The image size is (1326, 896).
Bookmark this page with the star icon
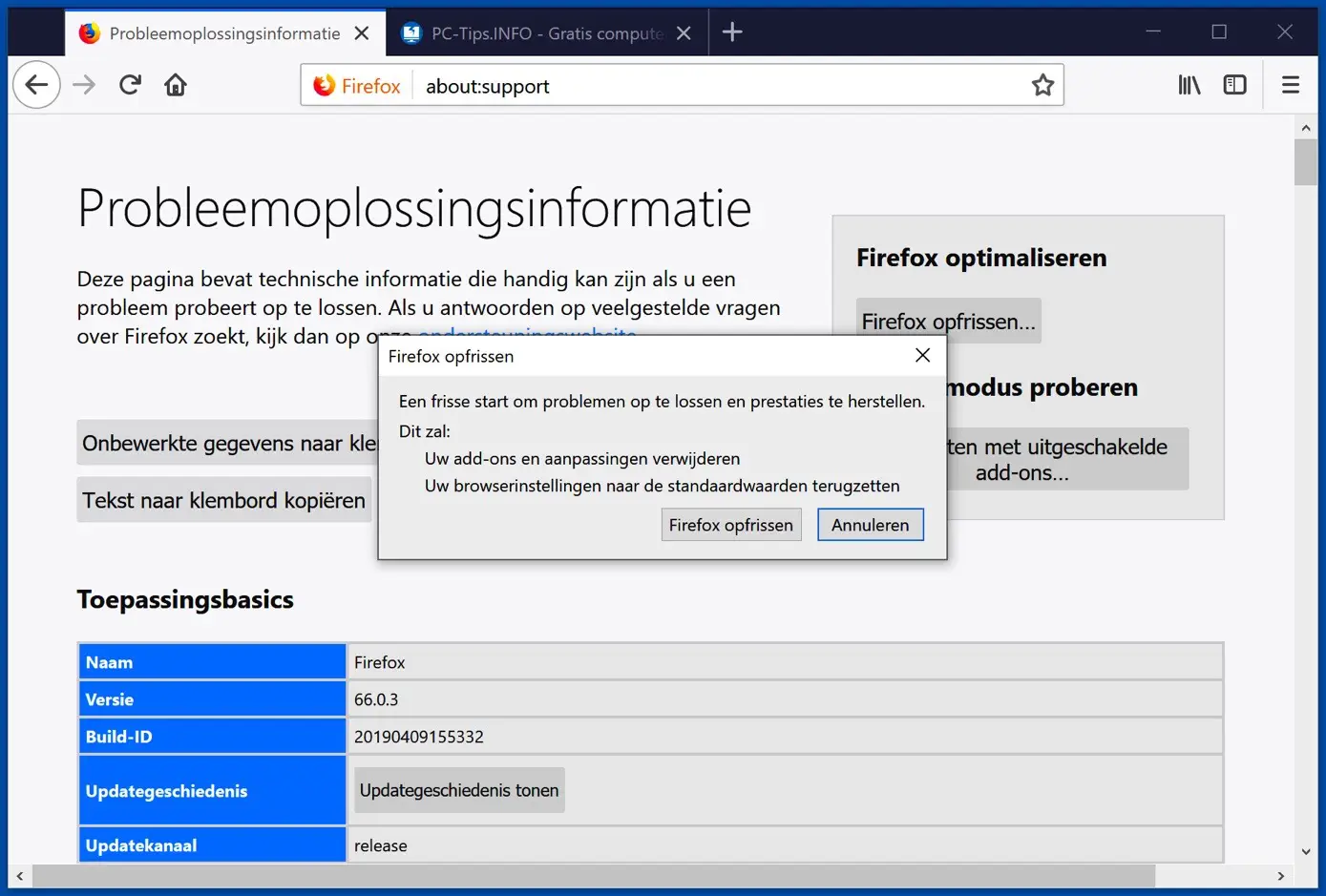pos(1042,85)
